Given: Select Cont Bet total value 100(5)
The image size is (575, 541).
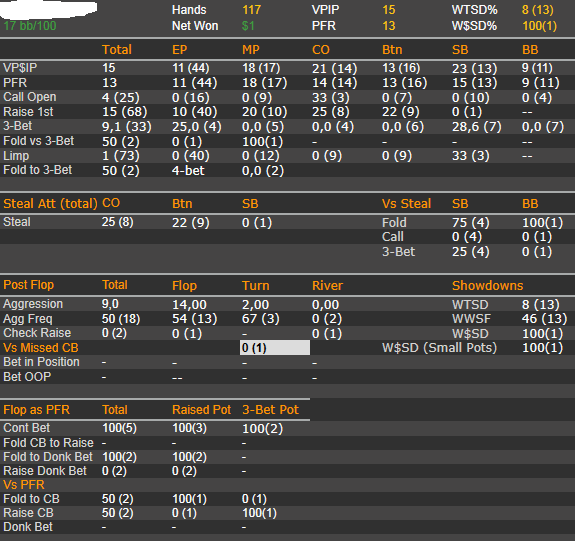Looking at the screenshot, I should point(120,428).
